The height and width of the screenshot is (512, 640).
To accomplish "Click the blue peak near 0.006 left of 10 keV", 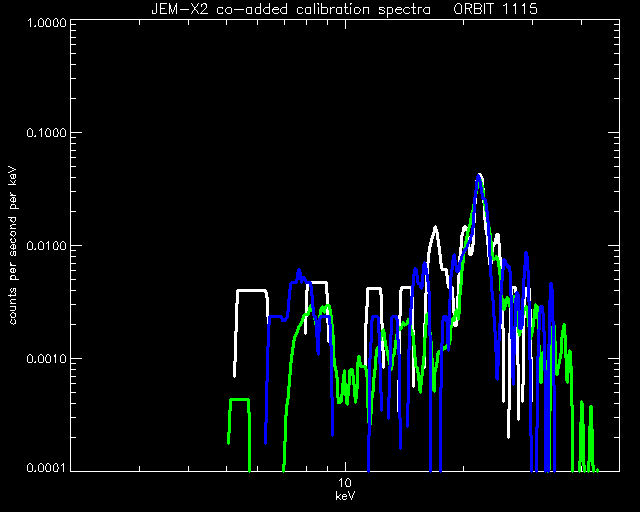I will pyautogui.click(x=299, y=272).
